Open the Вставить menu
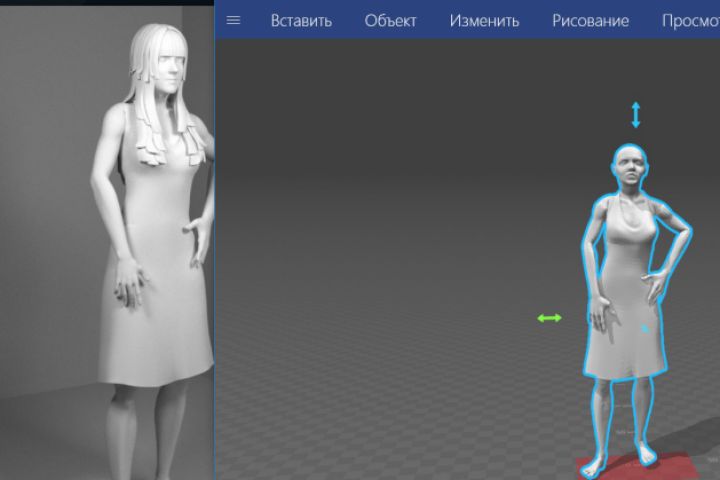The height and width of the screenshot is (480, 720). pos(301,21)
